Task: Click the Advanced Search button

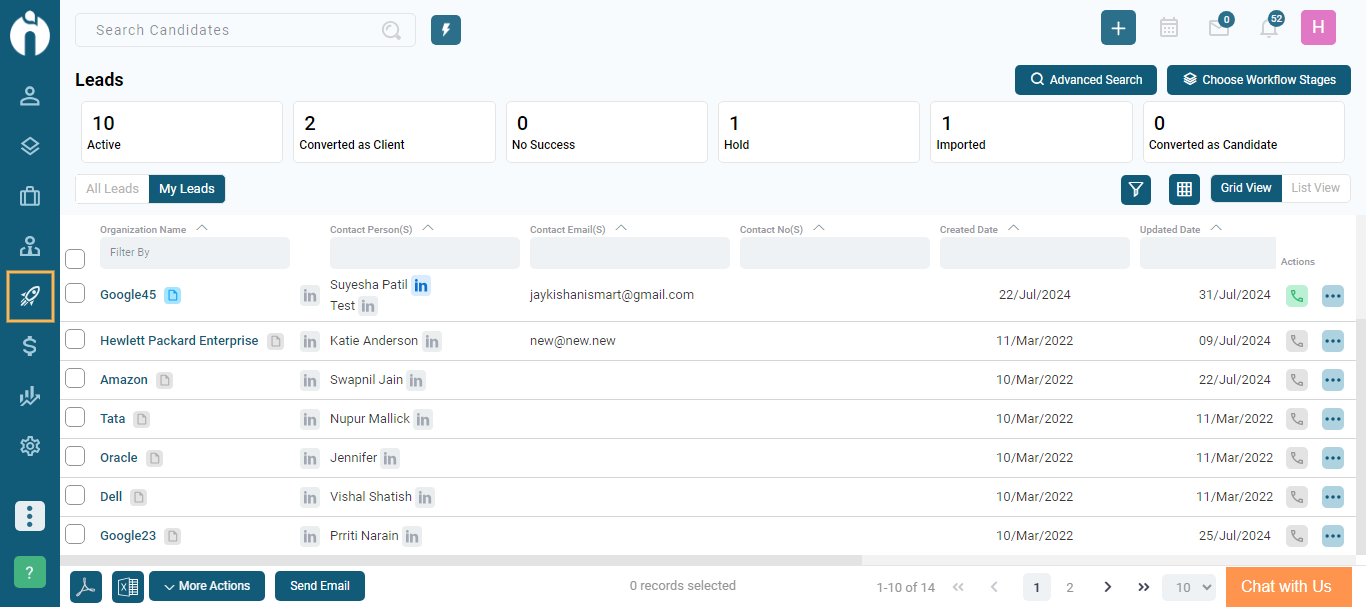Action: tap(1086, 80)
